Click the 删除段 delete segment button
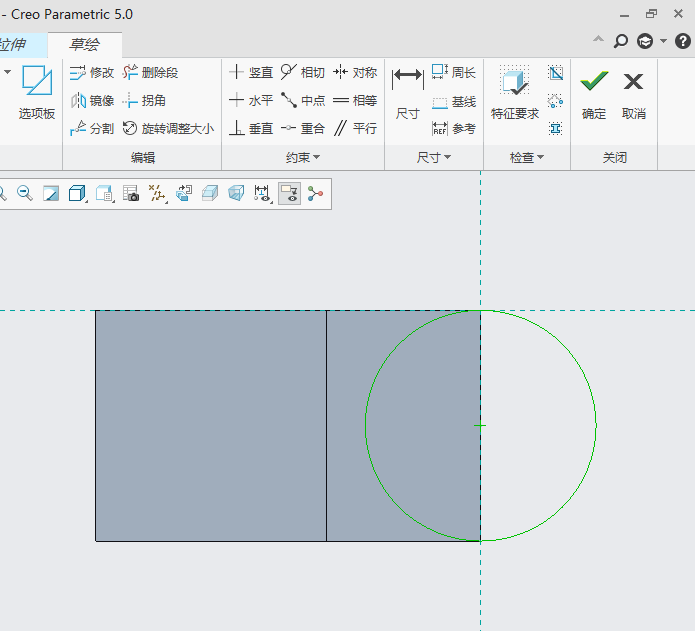This screenshot has width=695, height=631. tap(150, 72)
